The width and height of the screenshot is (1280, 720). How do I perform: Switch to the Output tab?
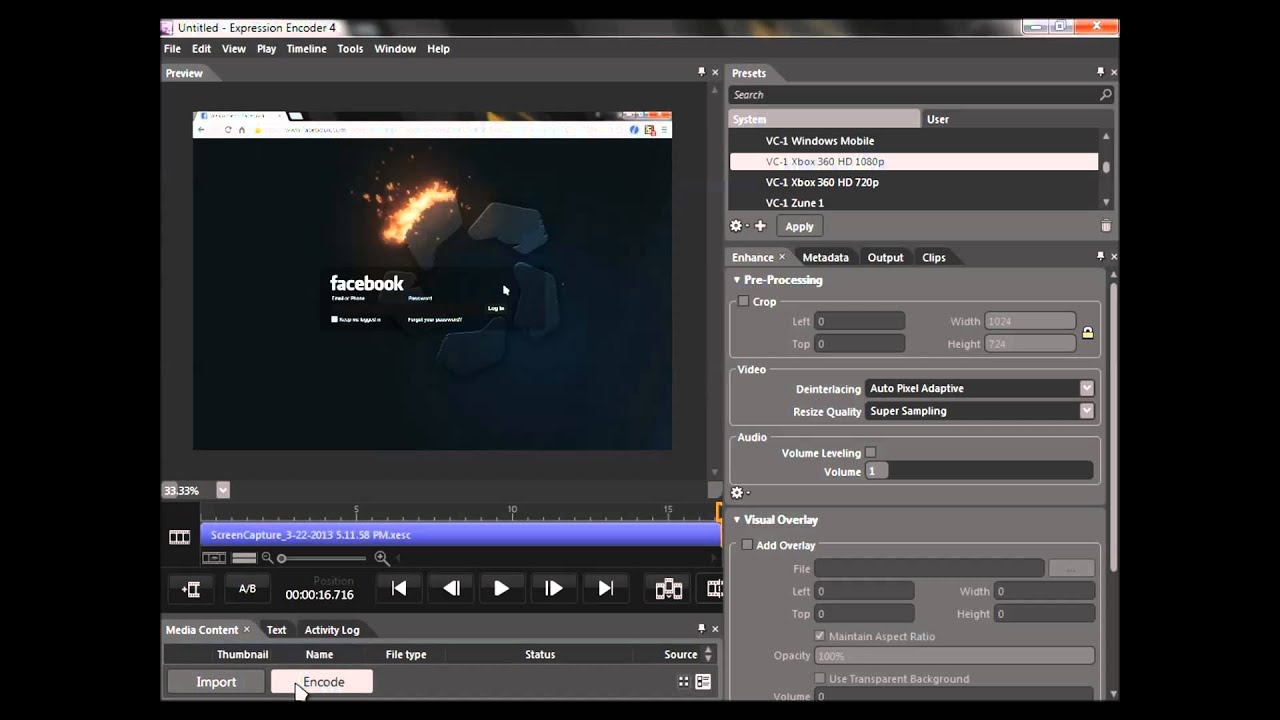tap(885, 257)
